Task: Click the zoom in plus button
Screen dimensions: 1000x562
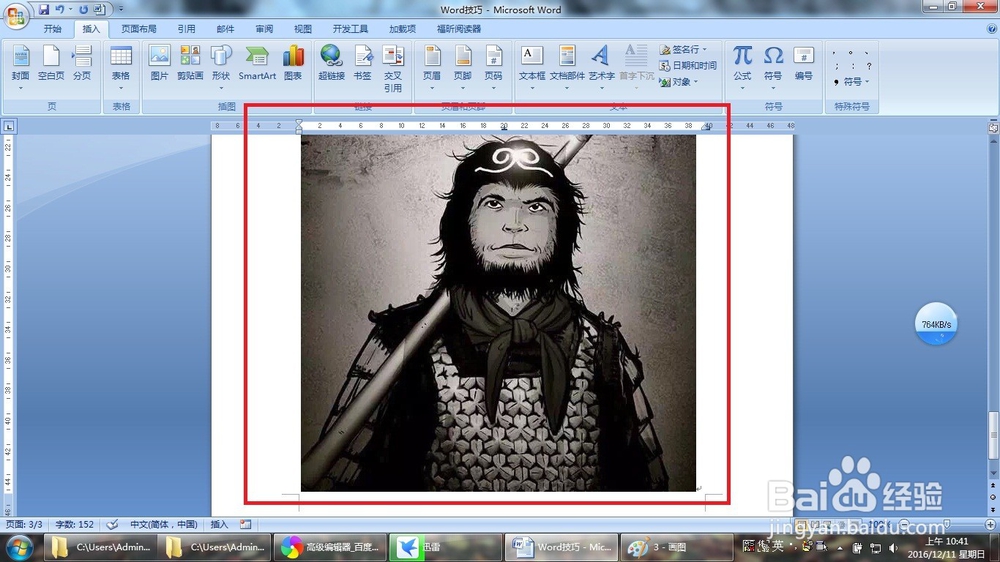Action: click(990, 524)
